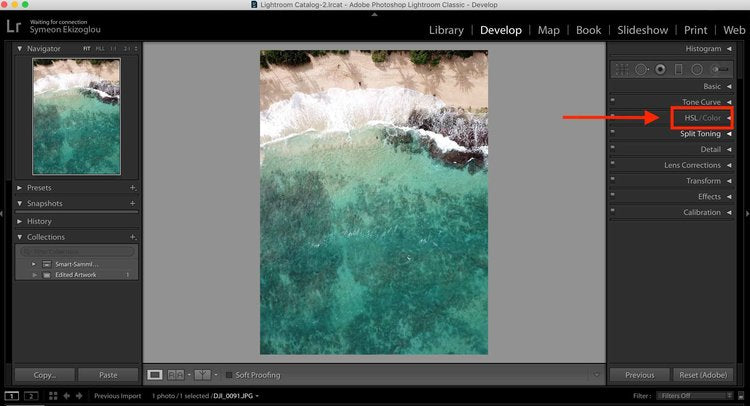
Task: Open the Map module
Action: pos(549,30)
